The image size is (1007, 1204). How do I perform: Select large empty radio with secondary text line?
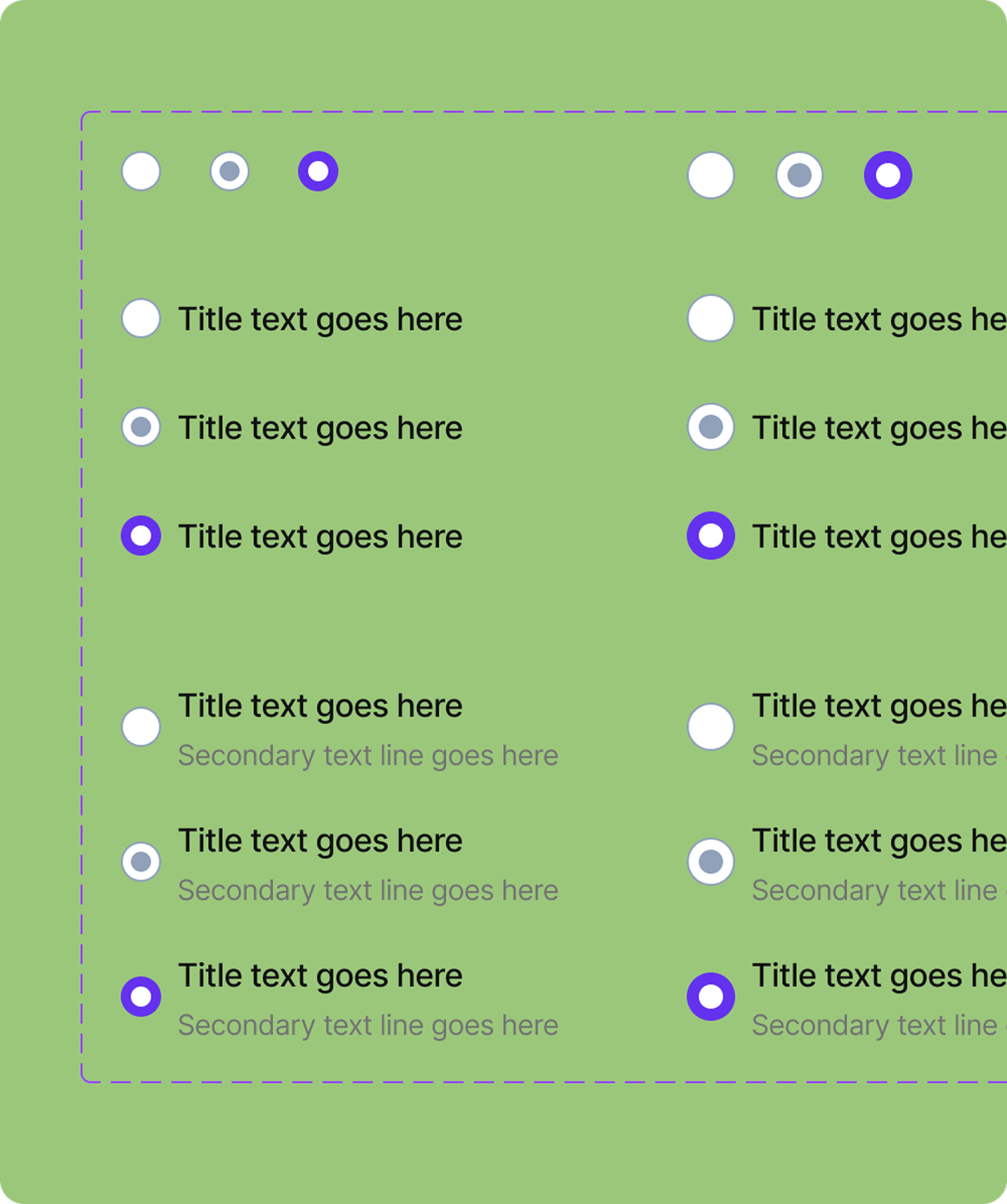click(711, 726)
